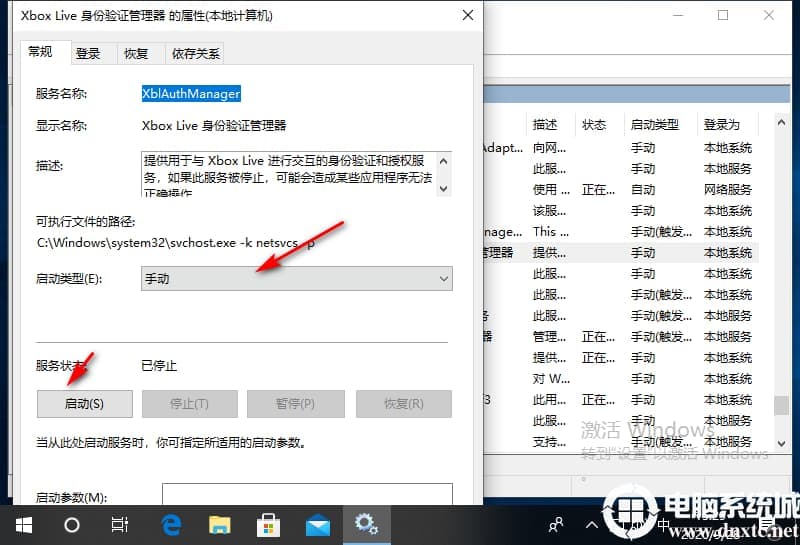Open Task View from taskbar
The height and width of the screenshot is (545, 800).
119,525
